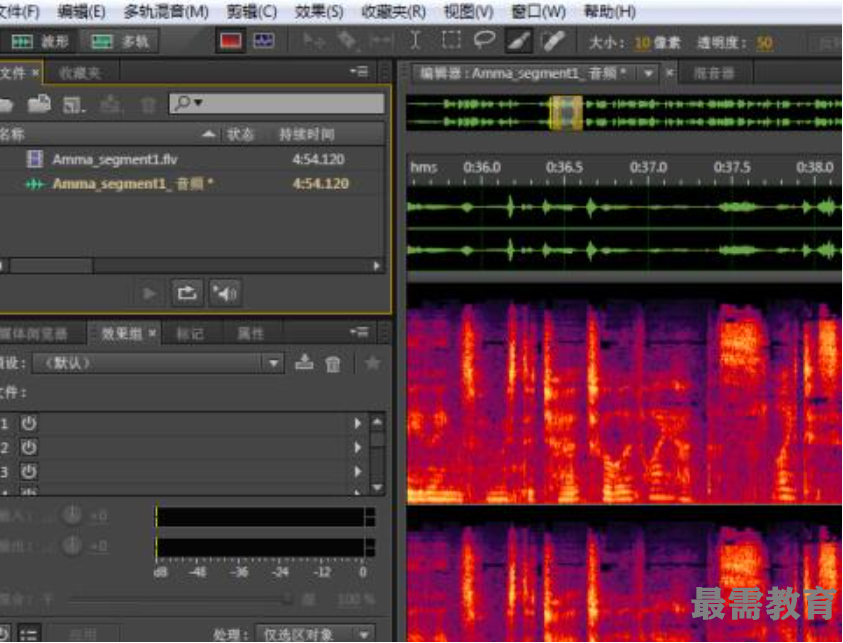Viewport: 843px width, 643px height.
Task: Switch to the Multitrack (多轨) view
Action: click(119, 41)
